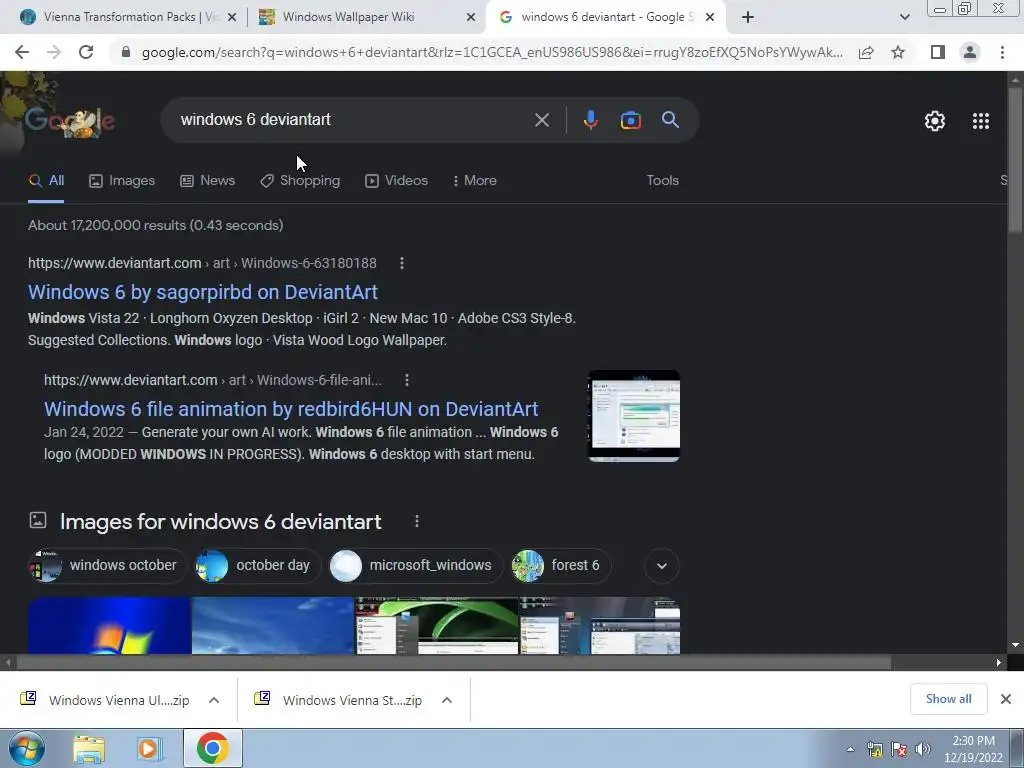Open search Tools options
1024x768 pixels.
point(662,181)
